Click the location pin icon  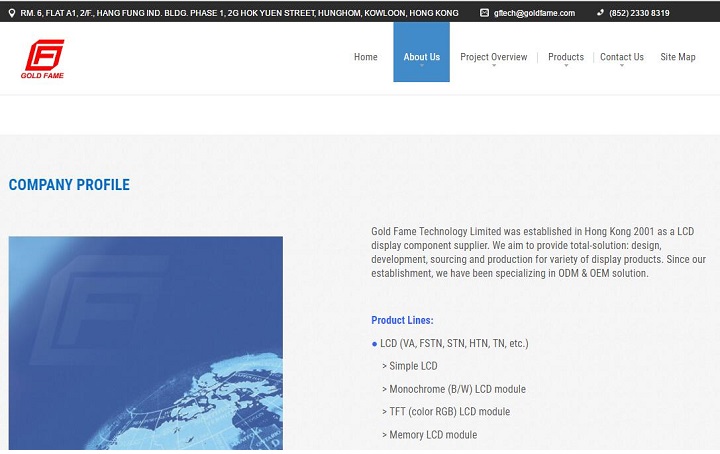[12, 13]
